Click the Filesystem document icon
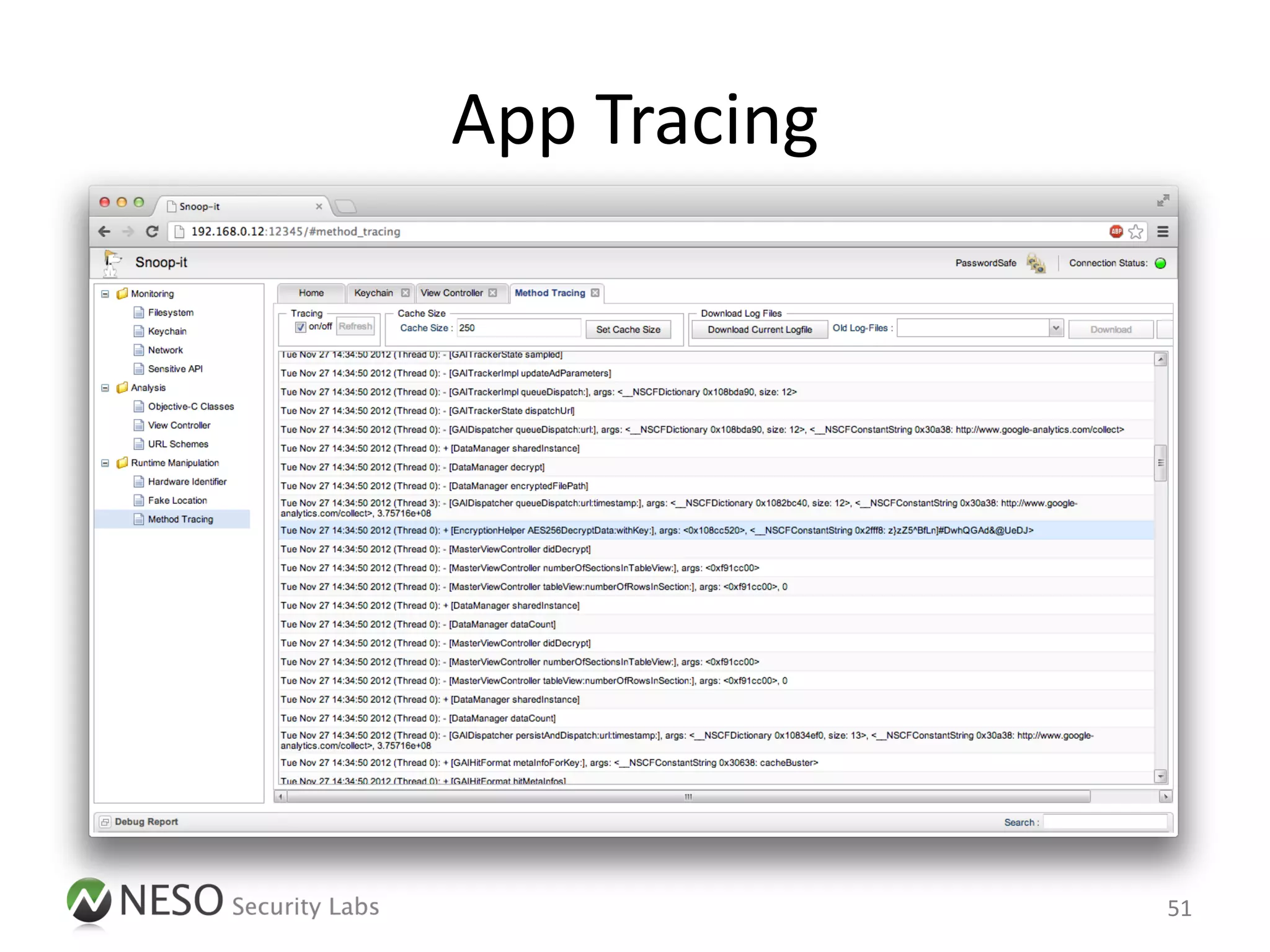The width and height of the screenshot is (1270, 952). (139, 312)
